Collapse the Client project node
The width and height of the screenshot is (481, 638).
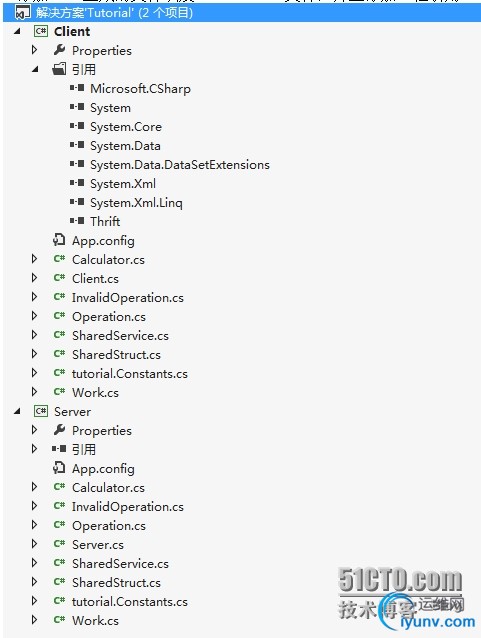pos(17,31)
